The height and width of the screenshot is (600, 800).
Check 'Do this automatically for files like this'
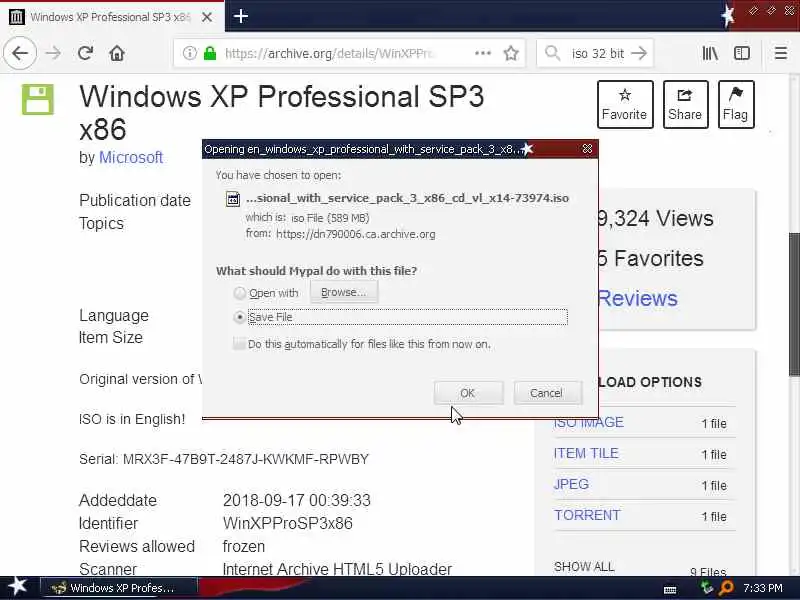click(238, 343)
